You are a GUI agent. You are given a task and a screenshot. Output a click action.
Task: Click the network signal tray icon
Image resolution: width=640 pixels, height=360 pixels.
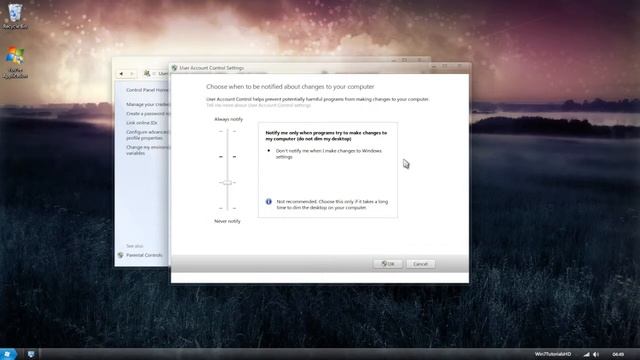(x=587, y=354)
